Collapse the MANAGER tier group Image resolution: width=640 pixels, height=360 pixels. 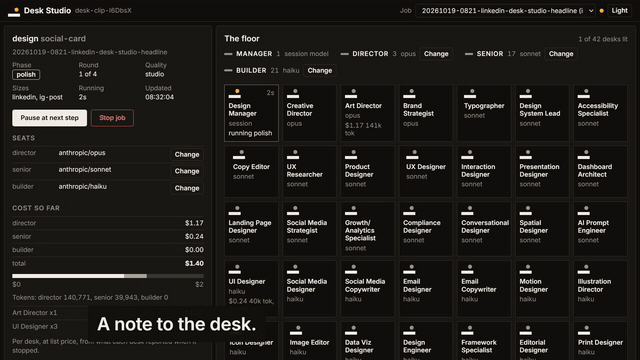click(x=228, y=54)
